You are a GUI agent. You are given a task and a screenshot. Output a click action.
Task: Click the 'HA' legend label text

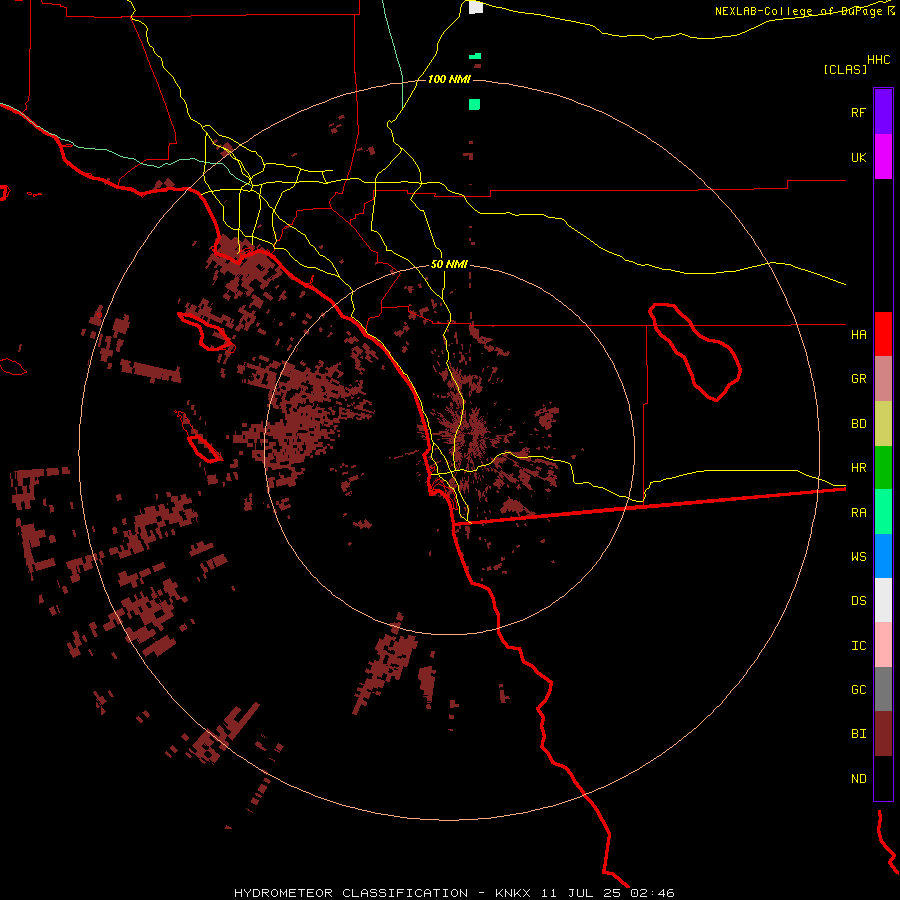click(858, 335)
